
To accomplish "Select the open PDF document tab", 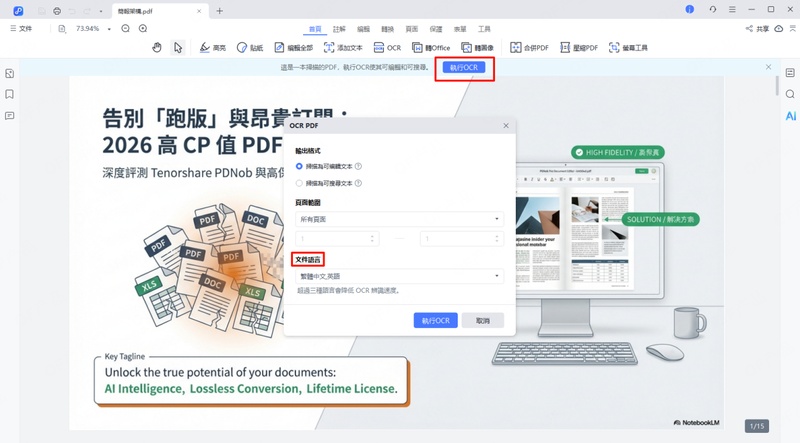I will click(160, 11).
